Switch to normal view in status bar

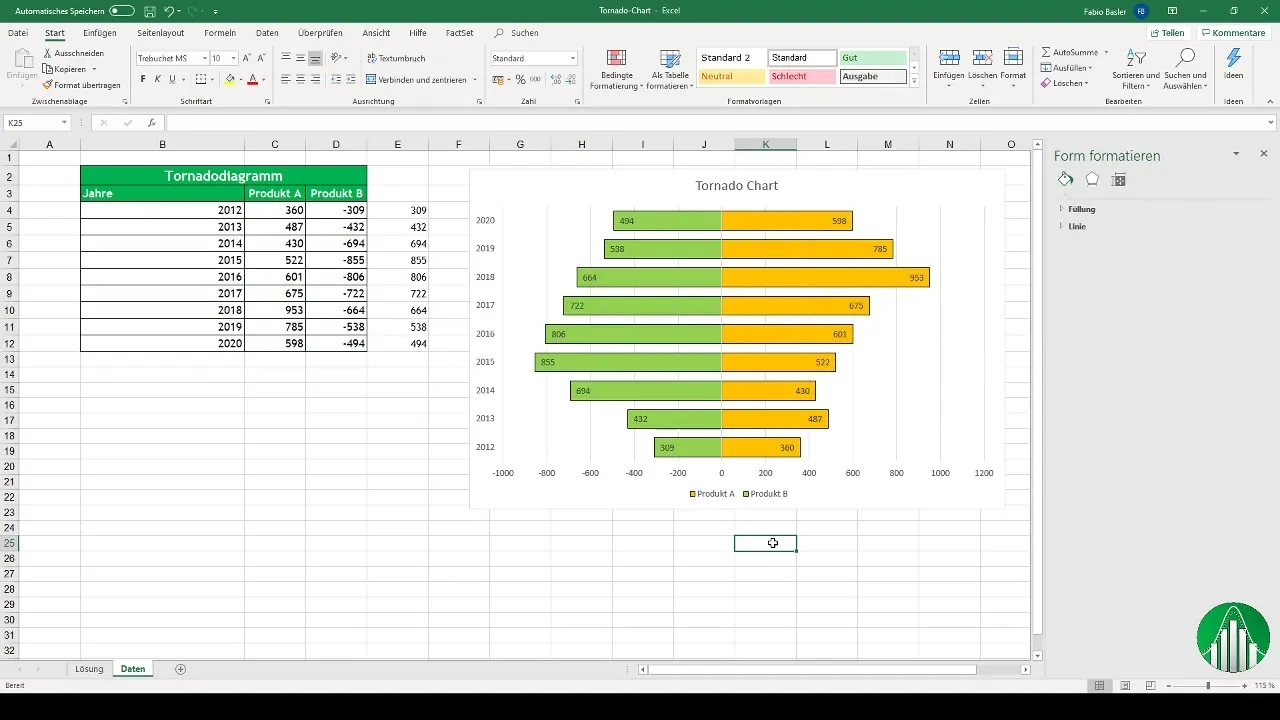coord(1099,685)
